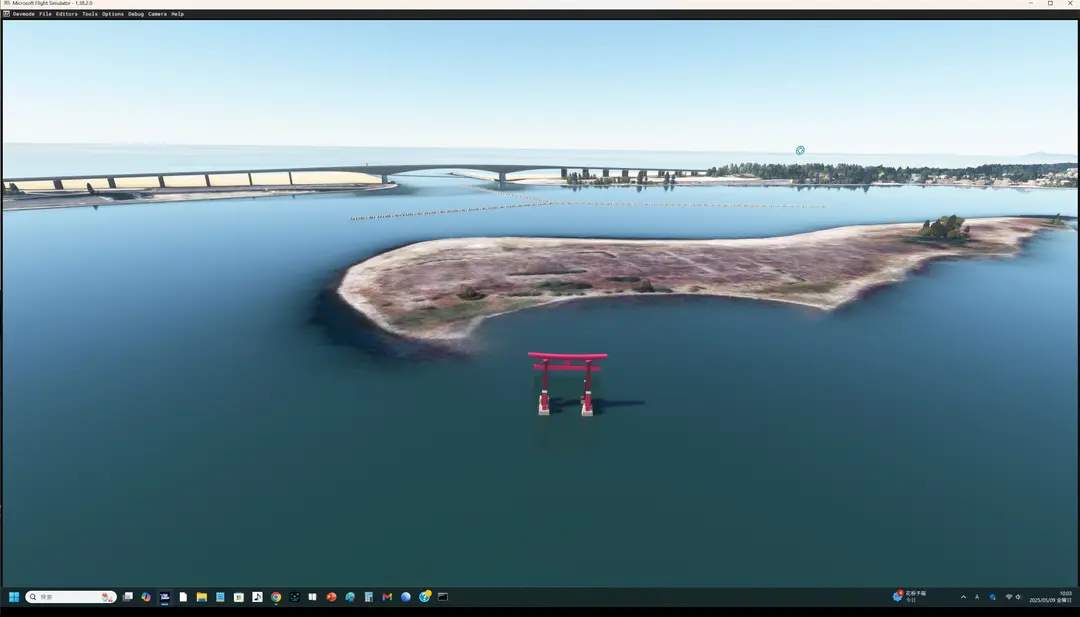Switch to Google Chrome in the taskbar
The image size is (1080, 617).
pos(276,597)
